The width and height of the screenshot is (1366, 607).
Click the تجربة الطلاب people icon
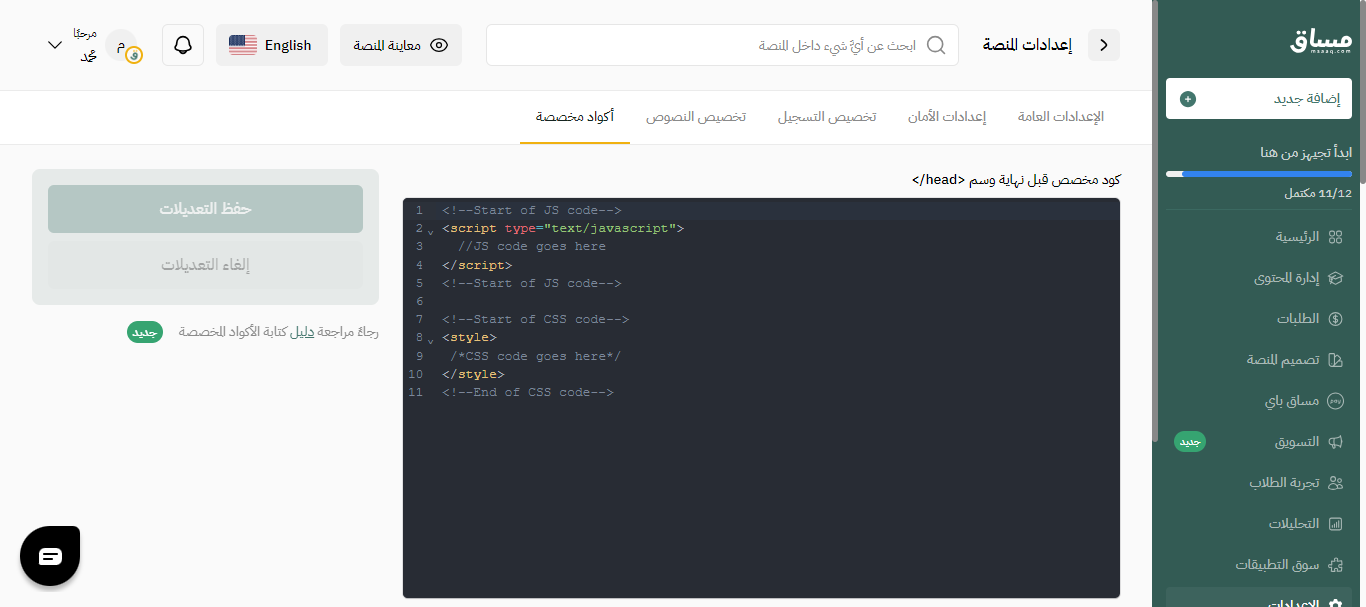(x=1335, y=483)
